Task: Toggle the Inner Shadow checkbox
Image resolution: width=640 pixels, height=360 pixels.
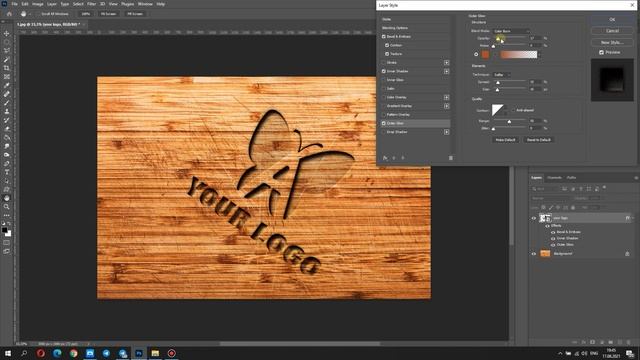Action: [384, 71]
